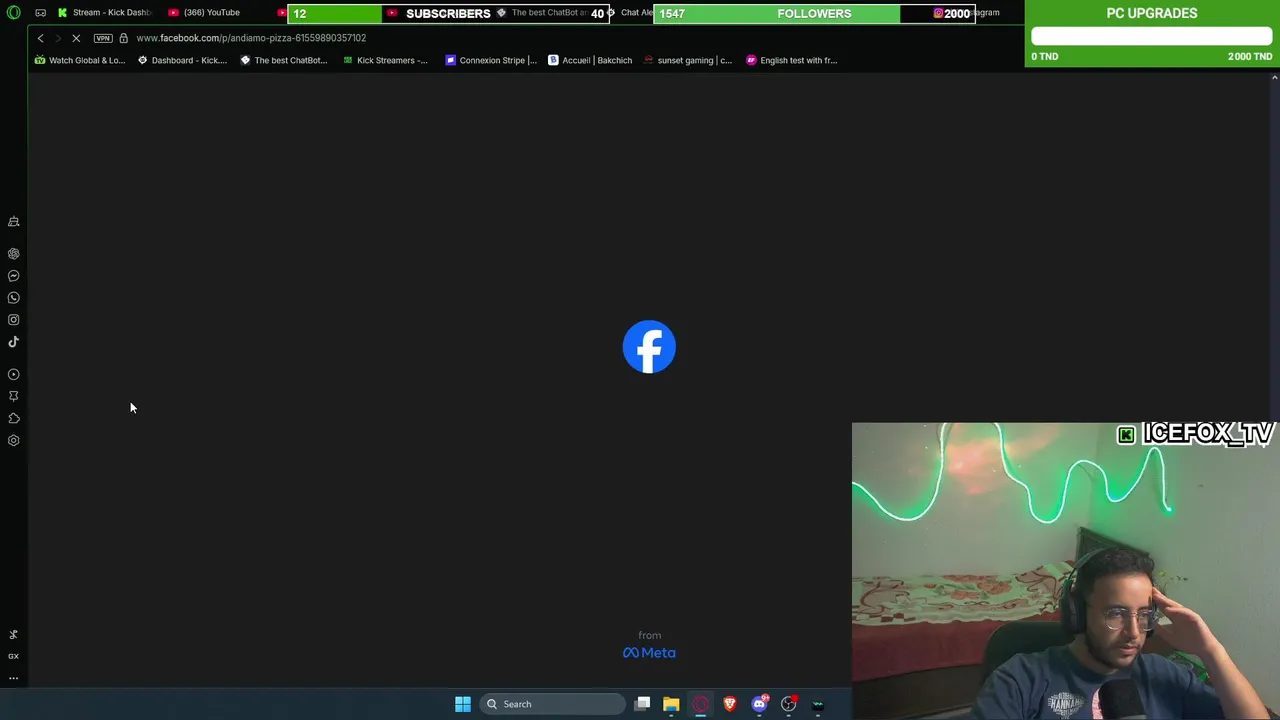
Task: Click the Meta logo at page bottom
Action: [649, 652]
